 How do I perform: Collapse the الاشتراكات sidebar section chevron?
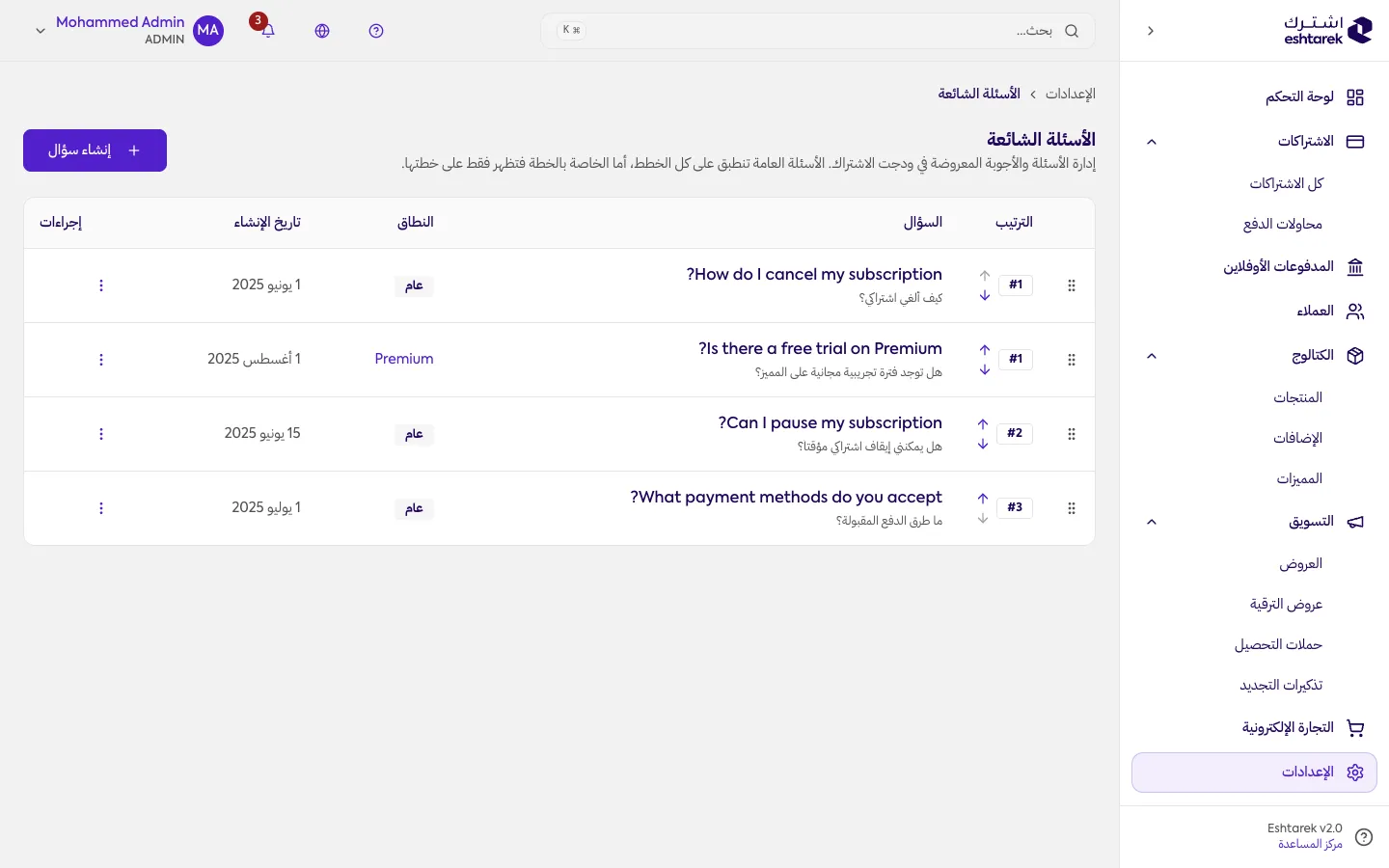pos(1151,142)
